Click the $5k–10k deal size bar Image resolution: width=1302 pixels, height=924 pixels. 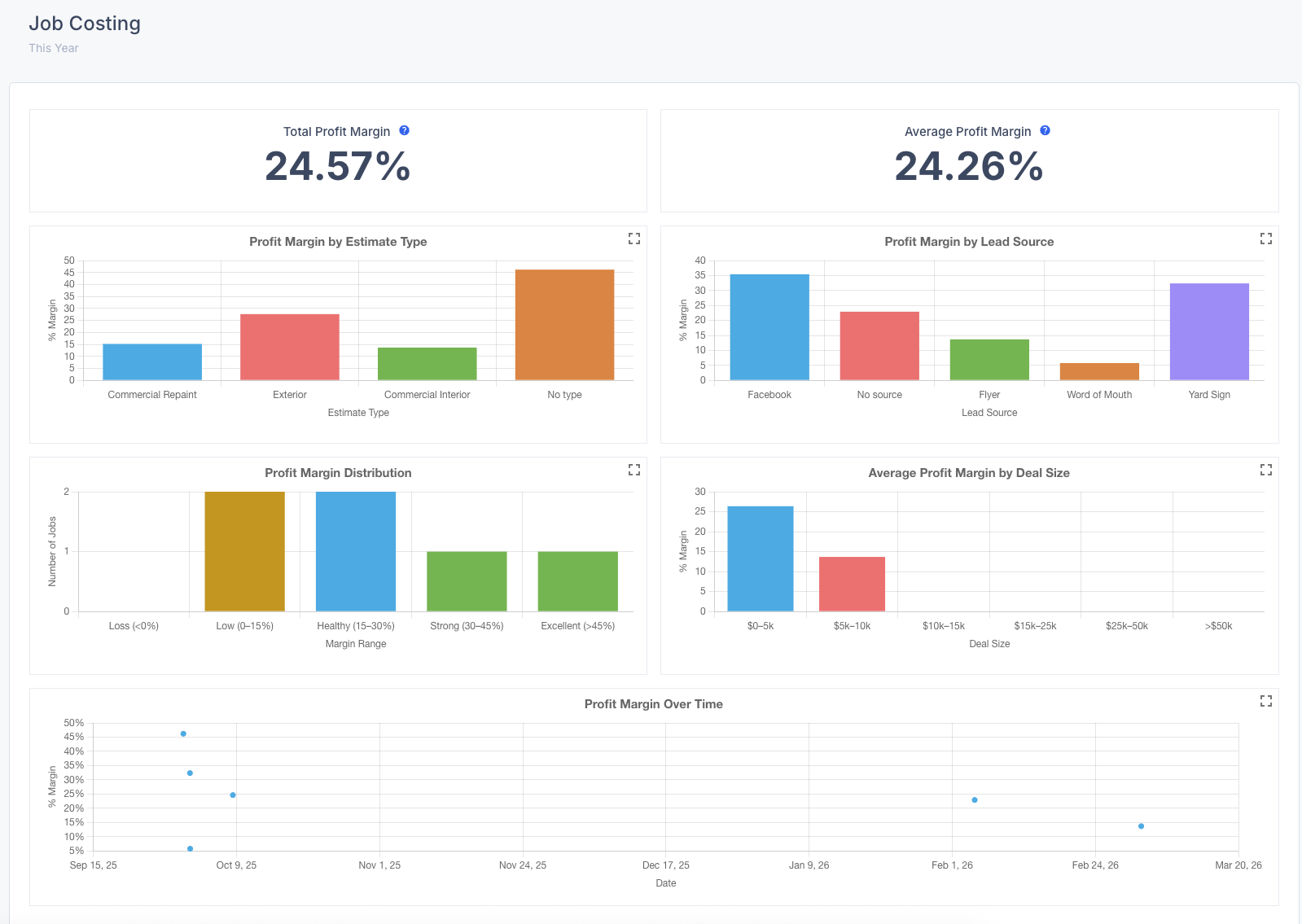(852, 584)
